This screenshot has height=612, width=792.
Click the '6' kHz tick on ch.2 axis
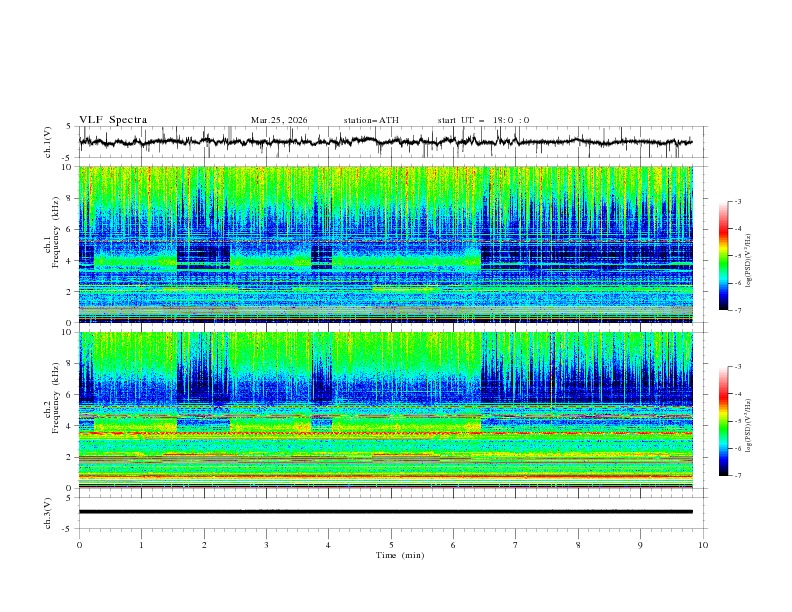69,395
